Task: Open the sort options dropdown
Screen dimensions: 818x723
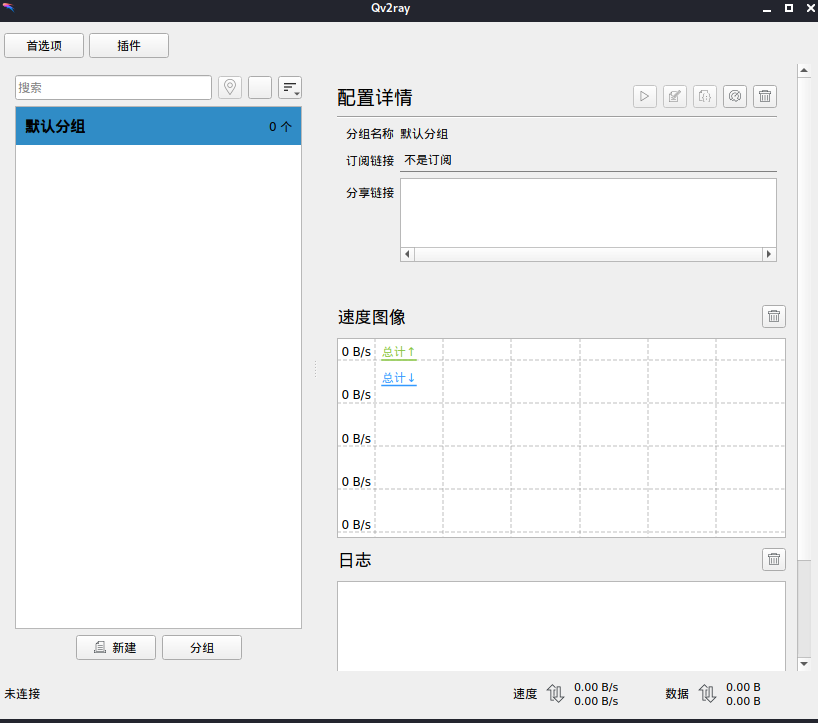Action: pyautogui.click(x=290, y=88)
